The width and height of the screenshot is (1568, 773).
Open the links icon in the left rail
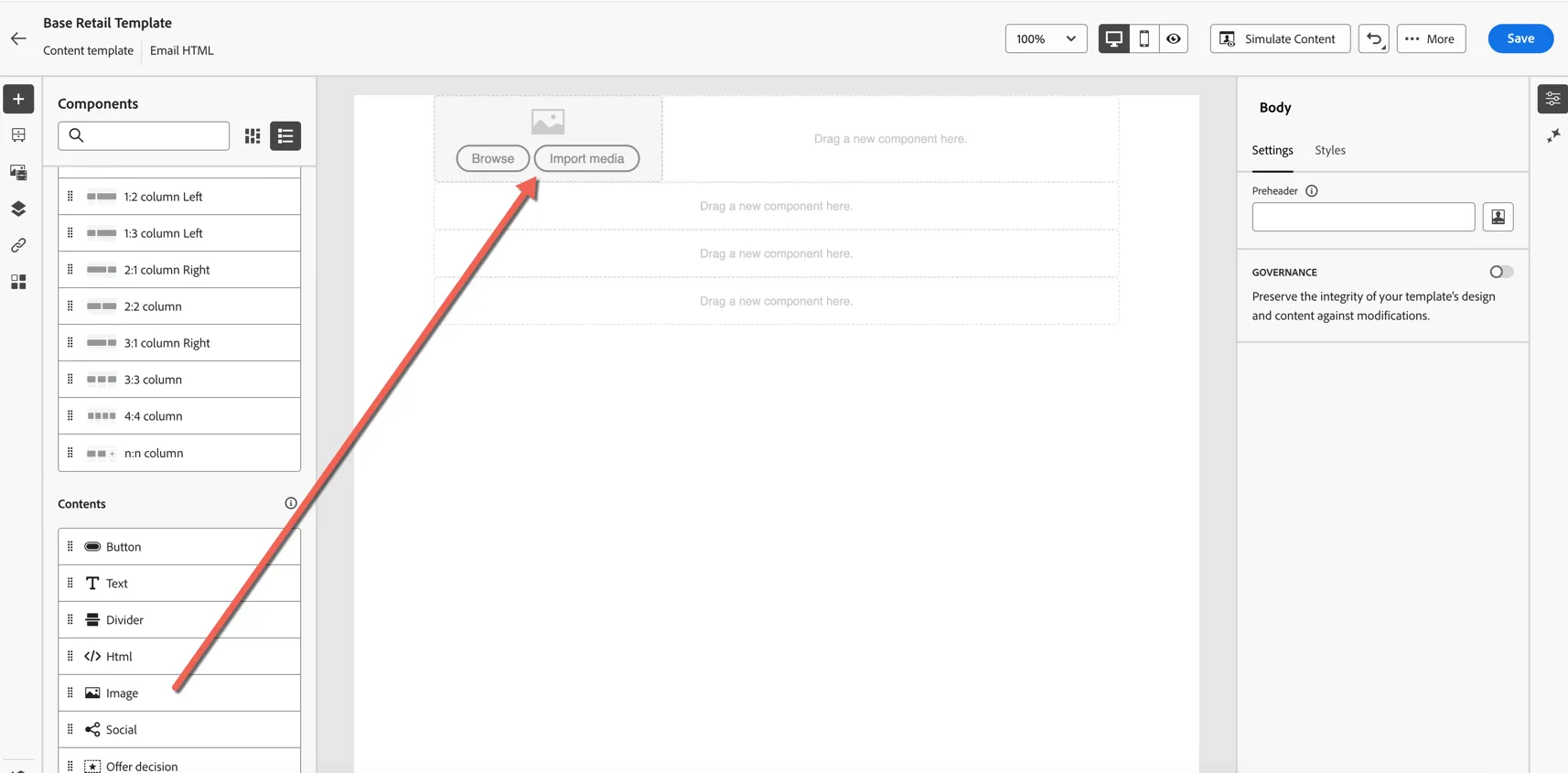pos(18,245)
